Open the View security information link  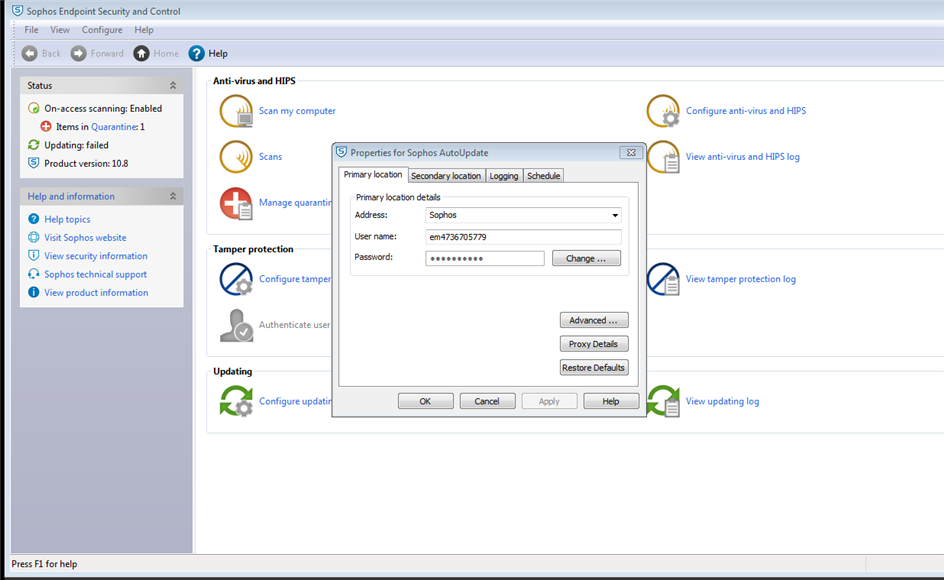[x=95, y=256]
